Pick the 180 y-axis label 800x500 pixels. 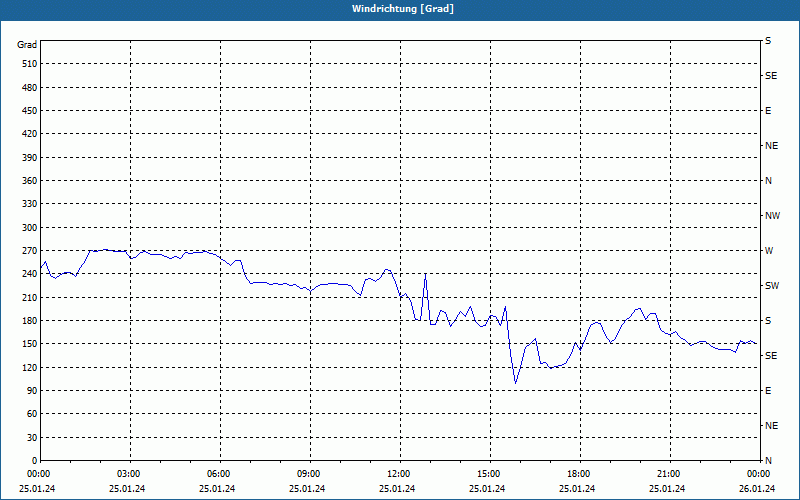pos(30,321)
